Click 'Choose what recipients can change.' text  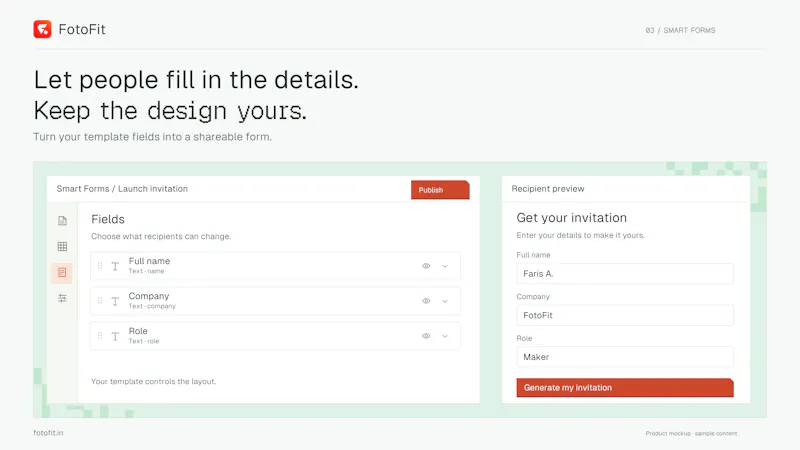(161, 236)
